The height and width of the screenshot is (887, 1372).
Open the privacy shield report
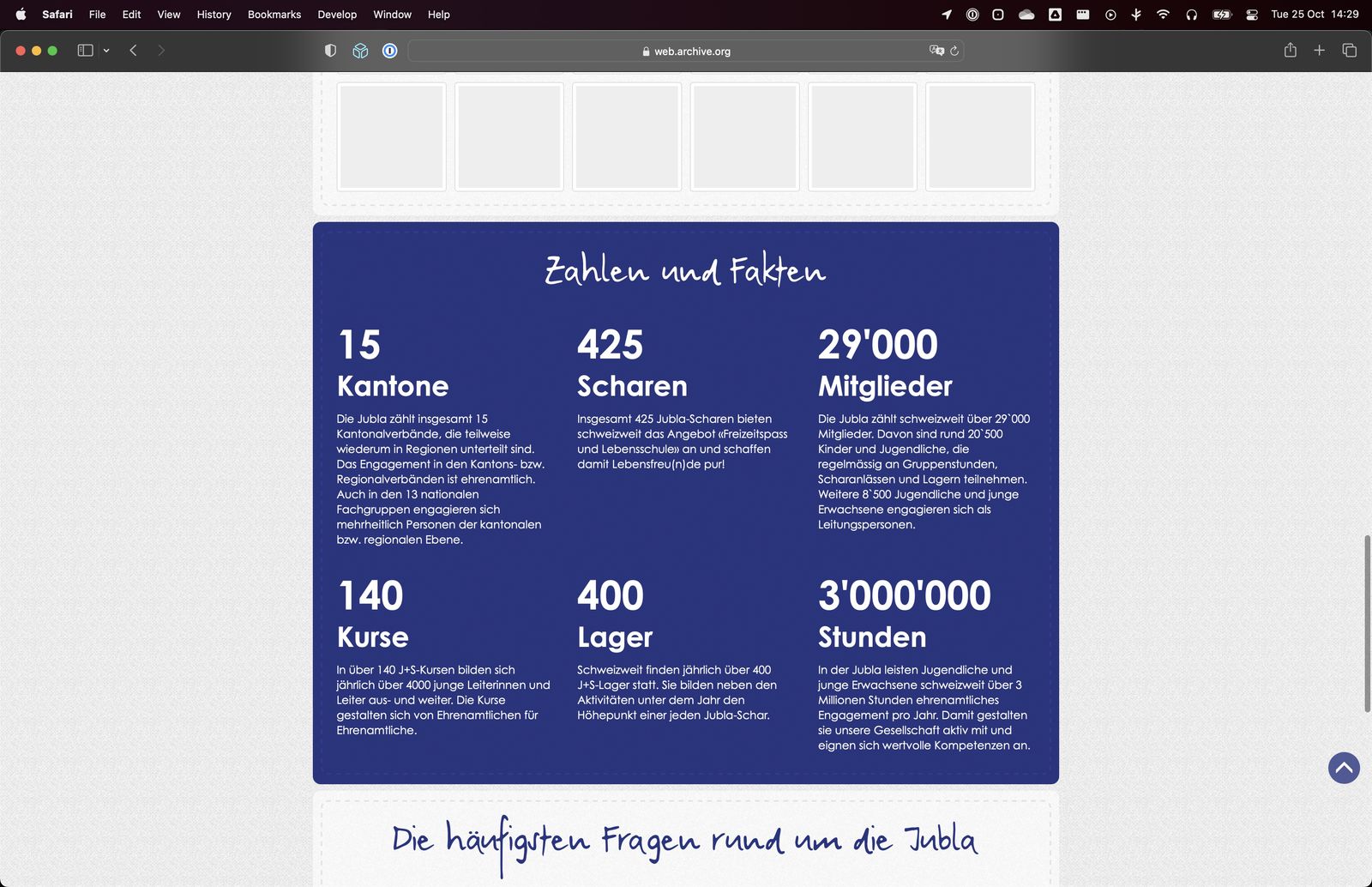[x=330, y=51]
